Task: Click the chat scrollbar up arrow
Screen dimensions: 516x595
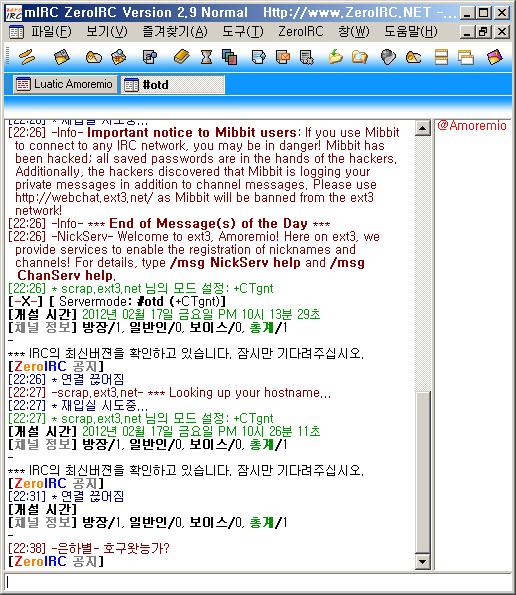Action: point(423,128)
